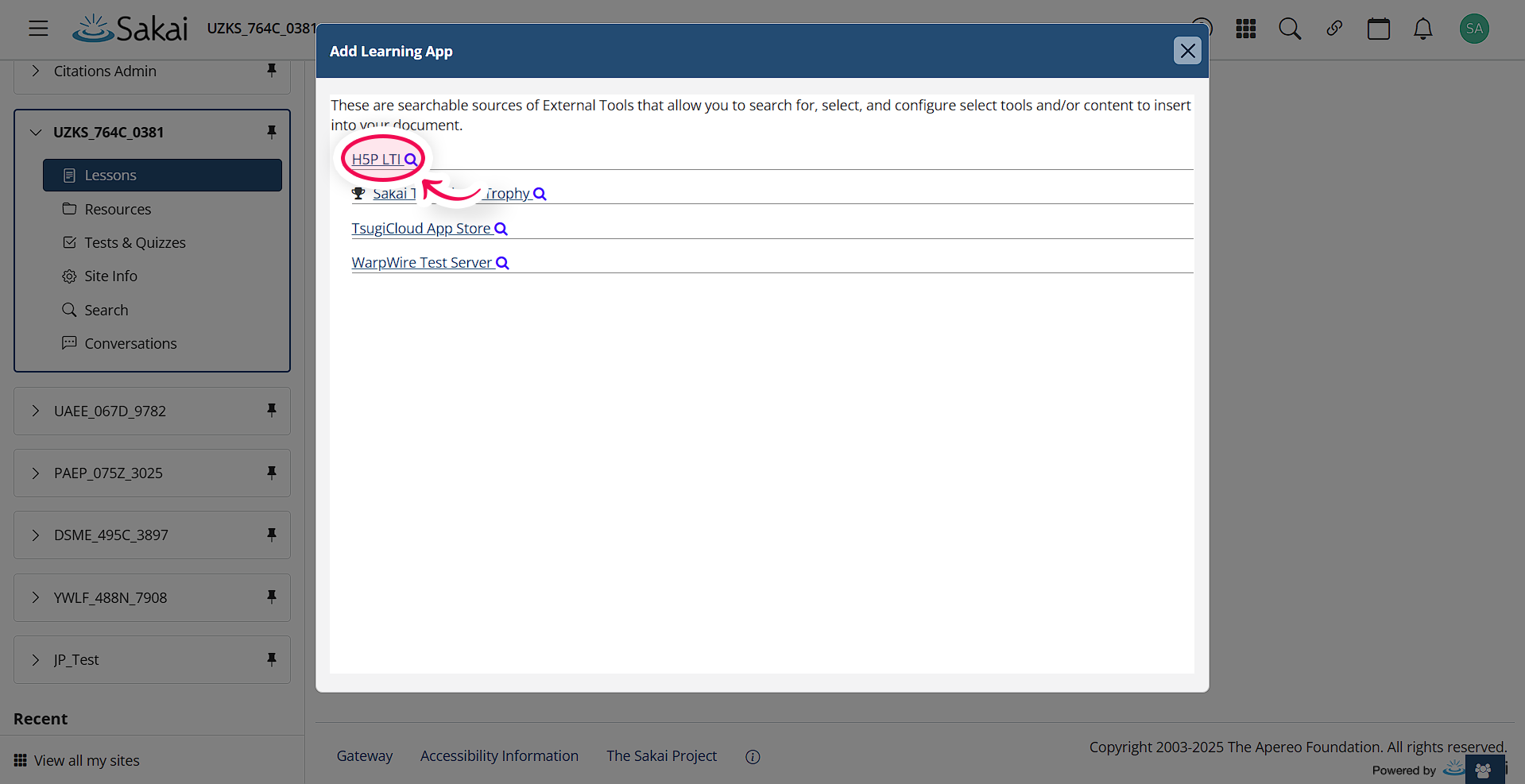Pin the JP_Test site

272,659
